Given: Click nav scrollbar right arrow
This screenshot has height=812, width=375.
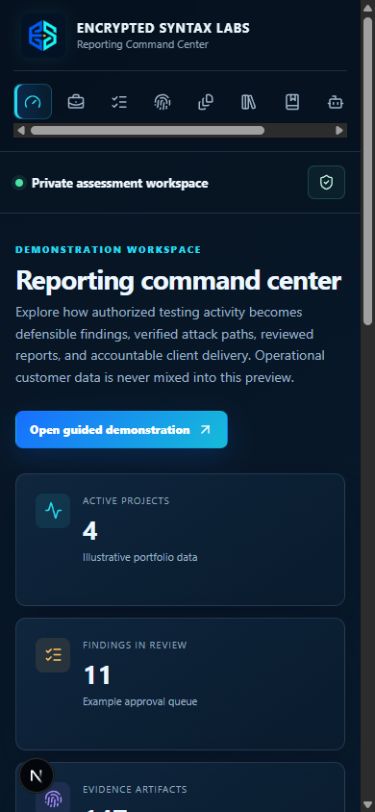Looking at the screenshot, I should click(340, 130).
